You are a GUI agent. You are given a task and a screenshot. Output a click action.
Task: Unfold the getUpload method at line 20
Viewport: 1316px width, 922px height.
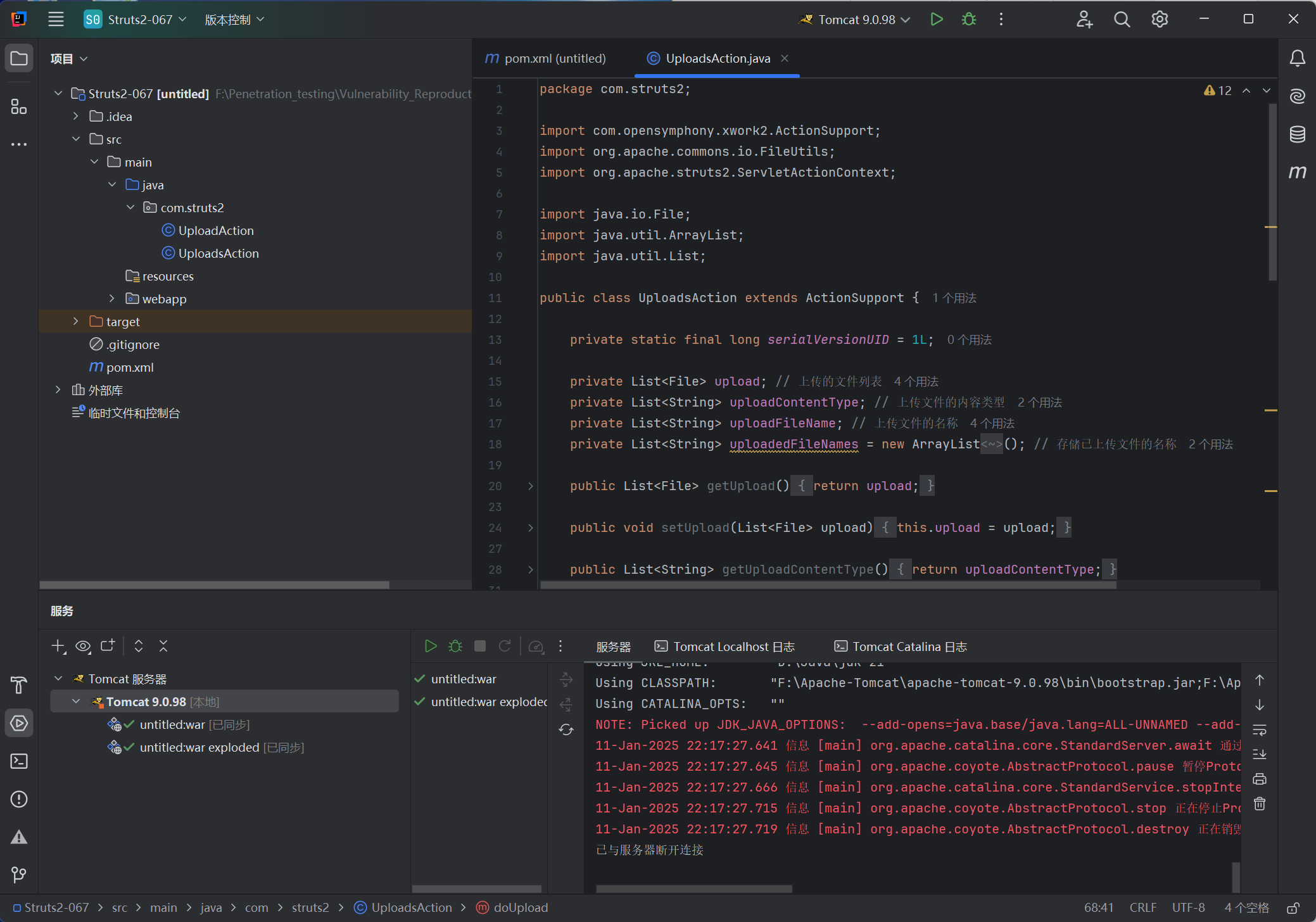(531, 486)
